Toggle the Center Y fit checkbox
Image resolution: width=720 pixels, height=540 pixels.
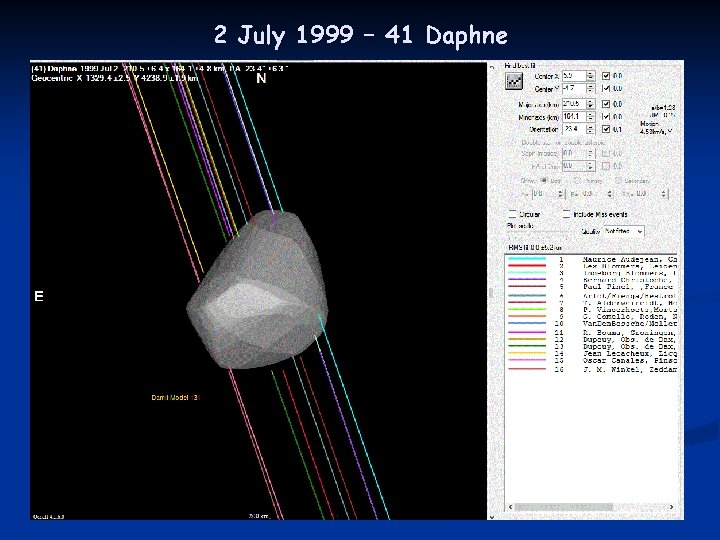pyautogui.click(x=606, y=88)
